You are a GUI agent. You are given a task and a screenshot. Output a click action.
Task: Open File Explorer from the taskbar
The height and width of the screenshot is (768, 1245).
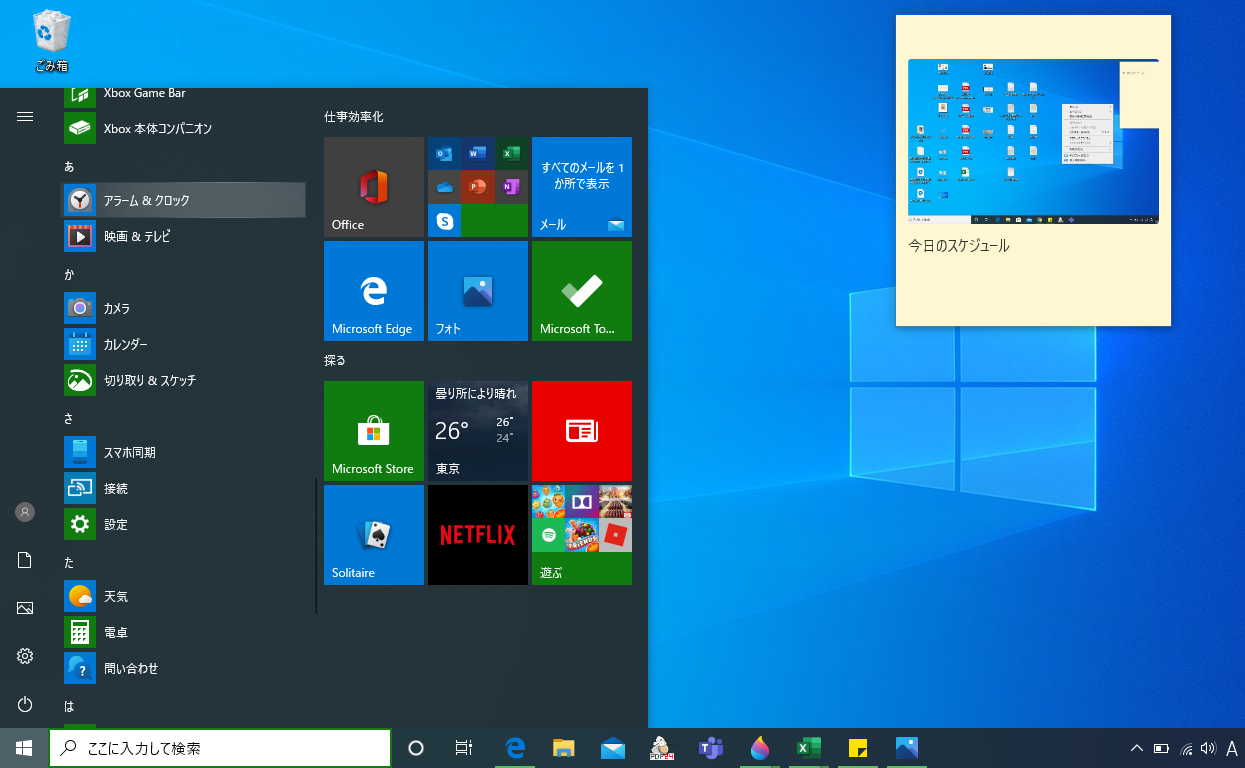click(x=564, y=748)
